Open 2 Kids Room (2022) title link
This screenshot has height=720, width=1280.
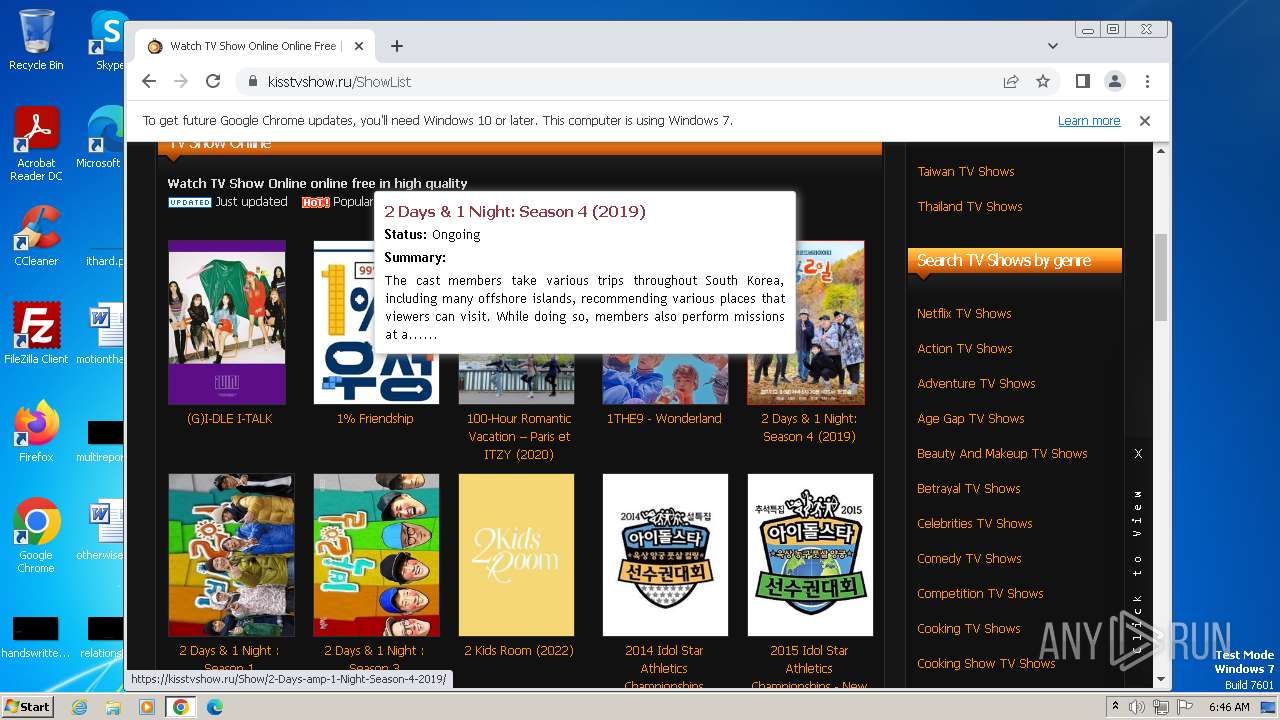point(519,651)
